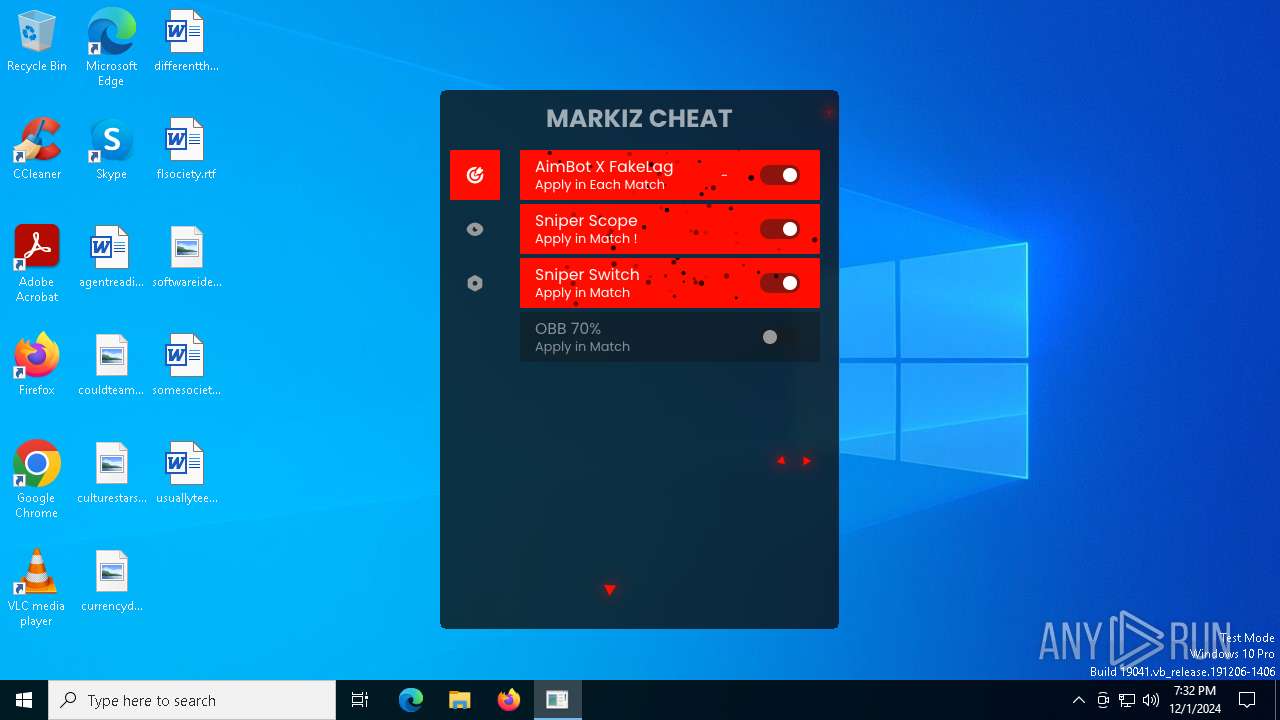
Task: Click the MARKIZ CHEAT title
Action: [639, 118]
